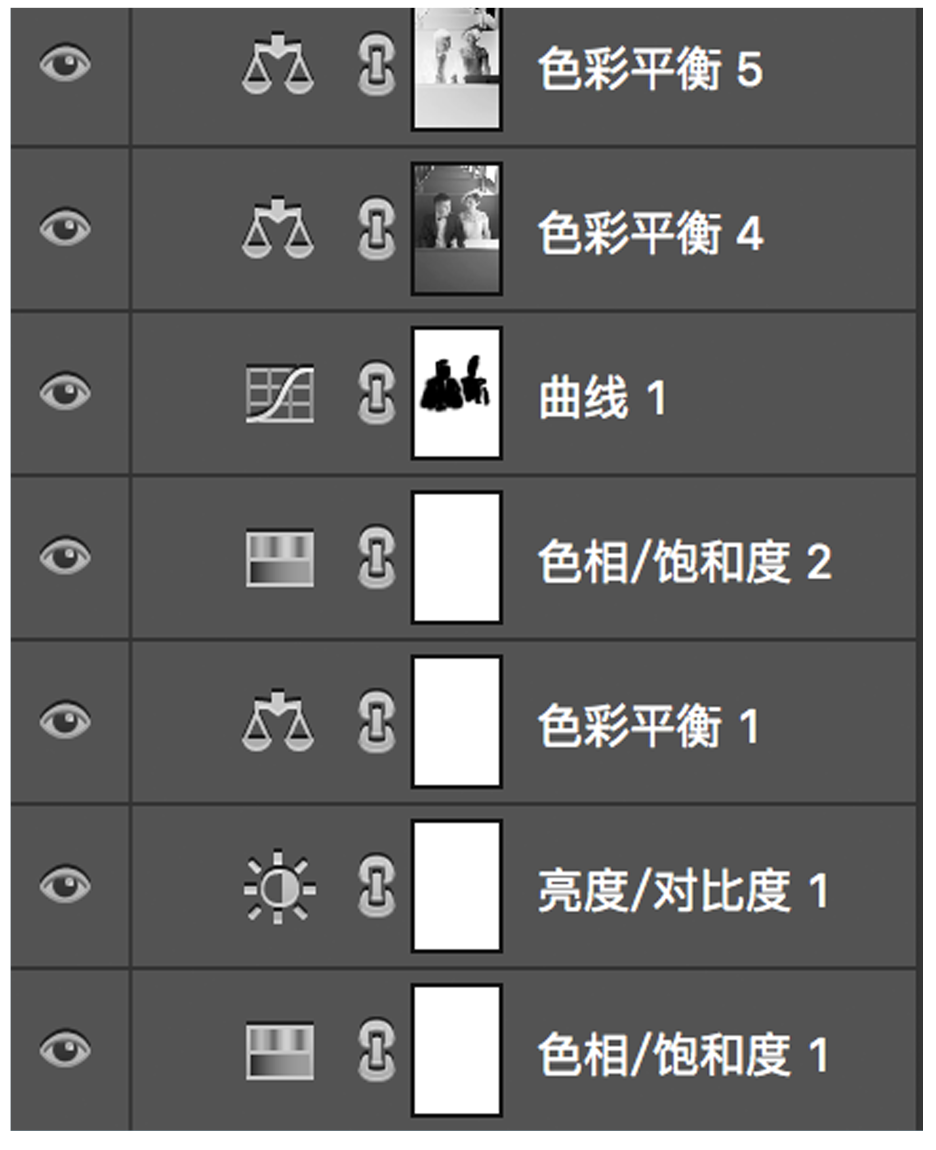The image size is (936, 1150).
Task: Click the mask link icon on 曲线 1
Action: pos(377,394)
